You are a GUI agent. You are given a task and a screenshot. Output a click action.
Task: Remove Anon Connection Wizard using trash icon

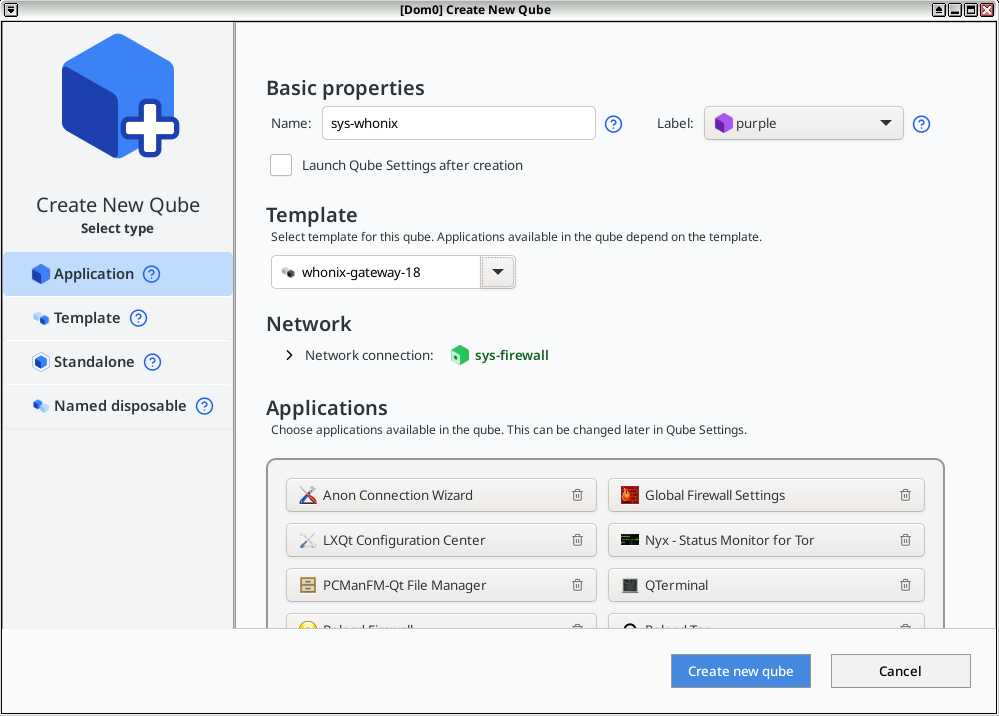click(577, 495)
